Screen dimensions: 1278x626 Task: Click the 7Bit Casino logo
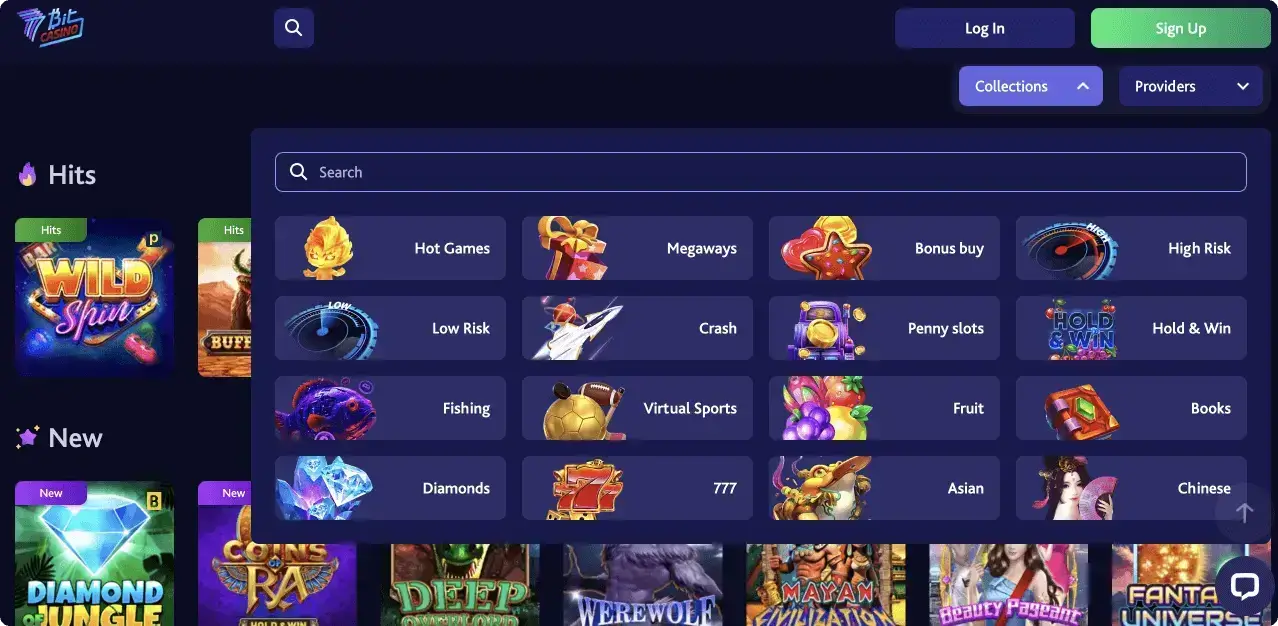click(50, 27)
